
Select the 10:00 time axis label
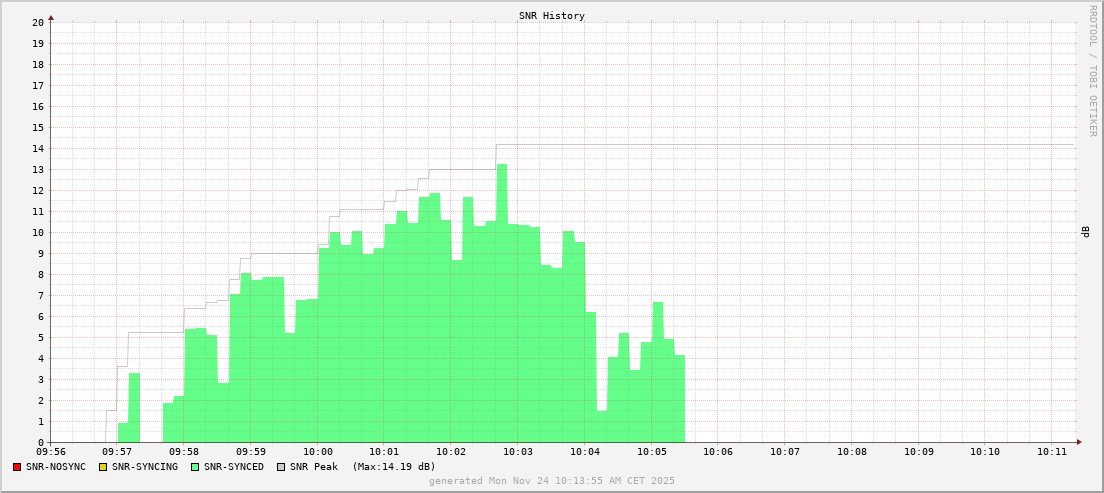[x=317, y=452]
